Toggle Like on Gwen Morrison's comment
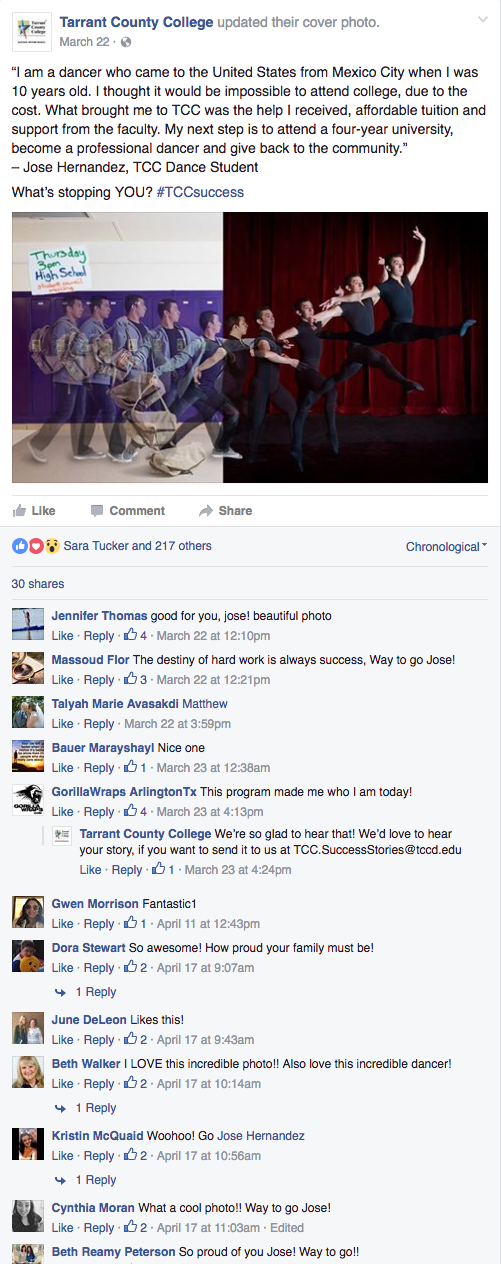This screenshot has height=1264, width=501. point(62,924)
